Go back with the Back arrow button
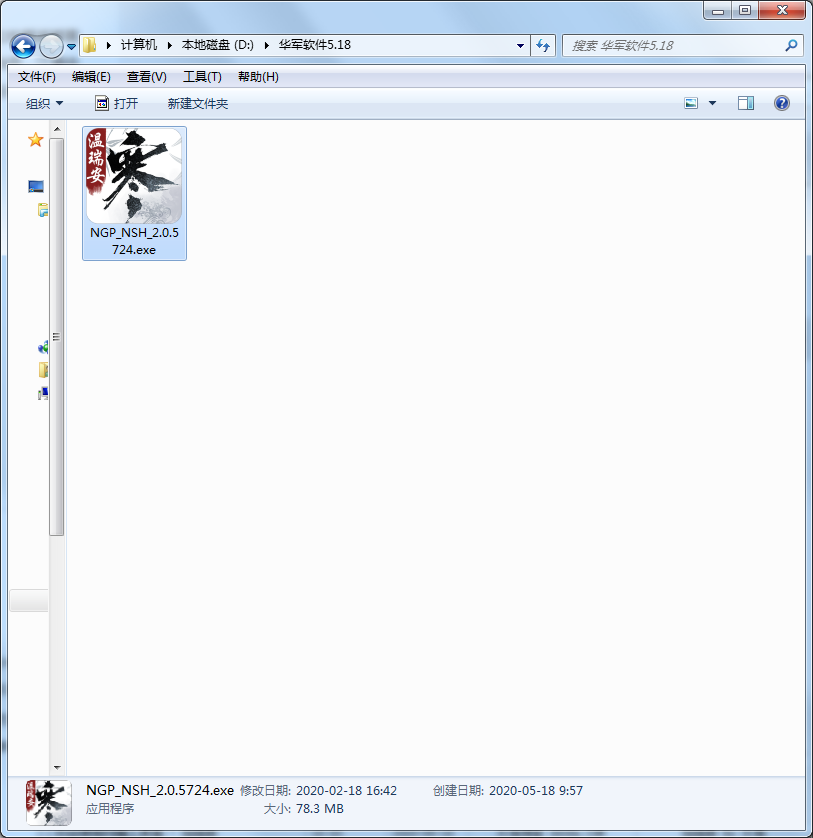Screen dimensions: 813x838 tap(23, 46)
